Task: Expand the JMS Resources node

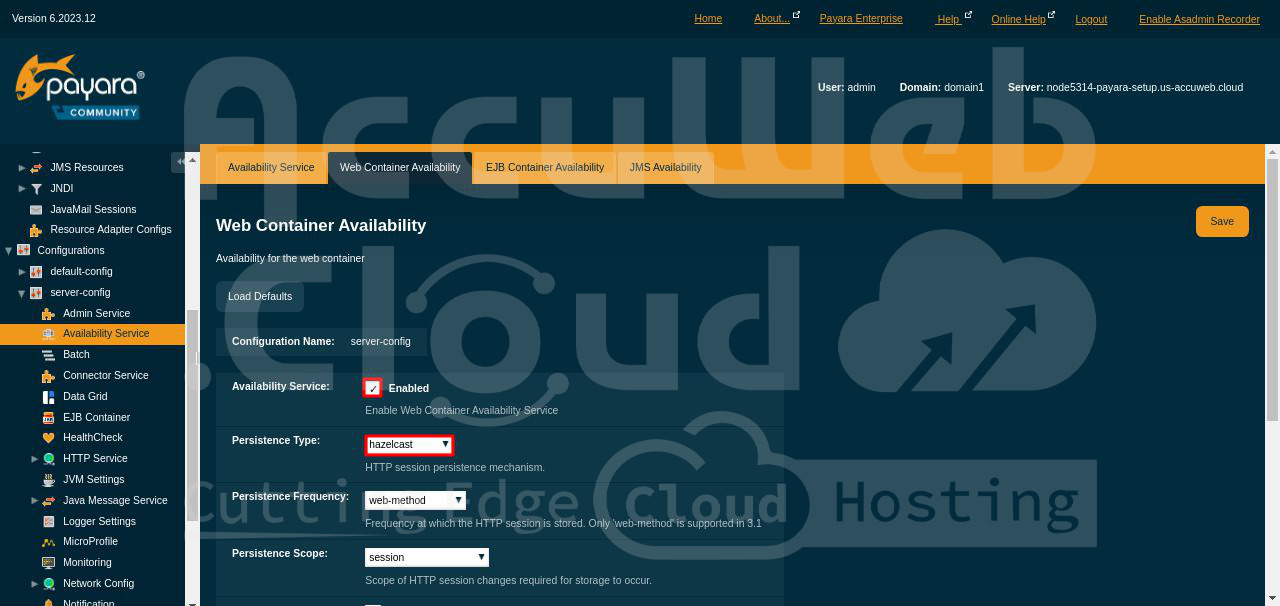Action: click(22, 167)
